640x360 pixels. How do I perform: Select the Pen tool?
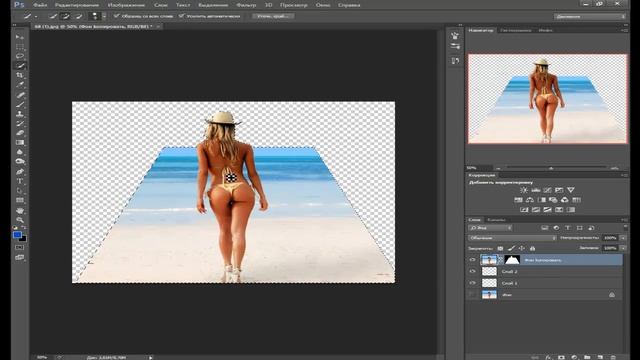click(x=20, y=171)
